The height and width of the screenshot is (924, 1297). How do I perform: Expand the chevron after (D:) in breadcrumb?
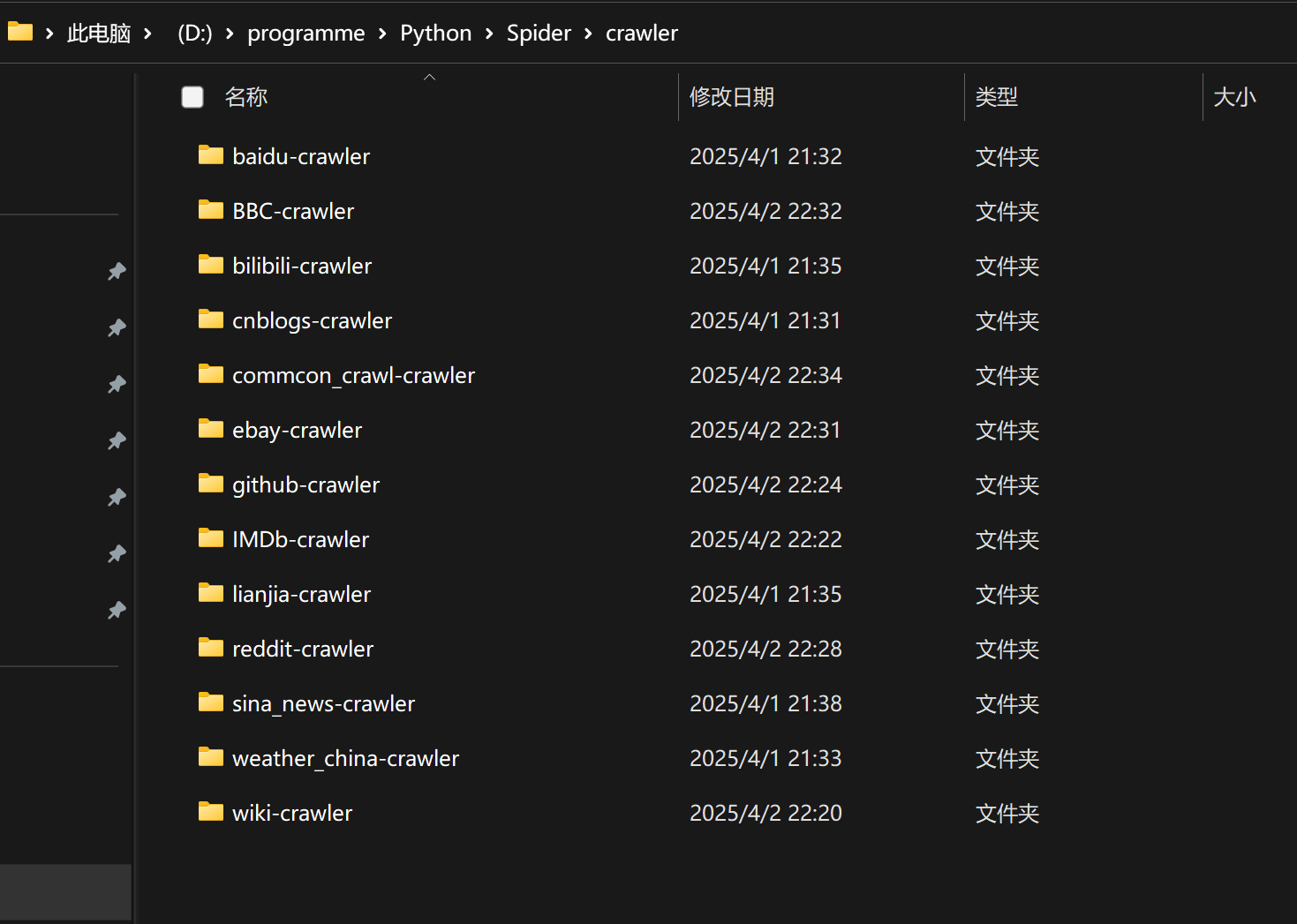pyautogui.click(x=230, y=34)
